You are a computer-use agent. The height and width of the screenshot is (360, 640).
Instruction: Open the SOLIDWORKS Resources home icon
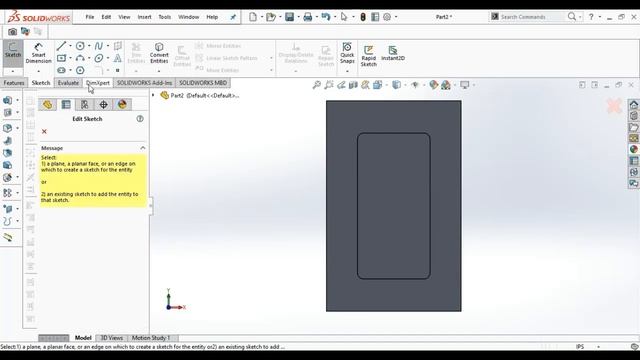(633, 104)
